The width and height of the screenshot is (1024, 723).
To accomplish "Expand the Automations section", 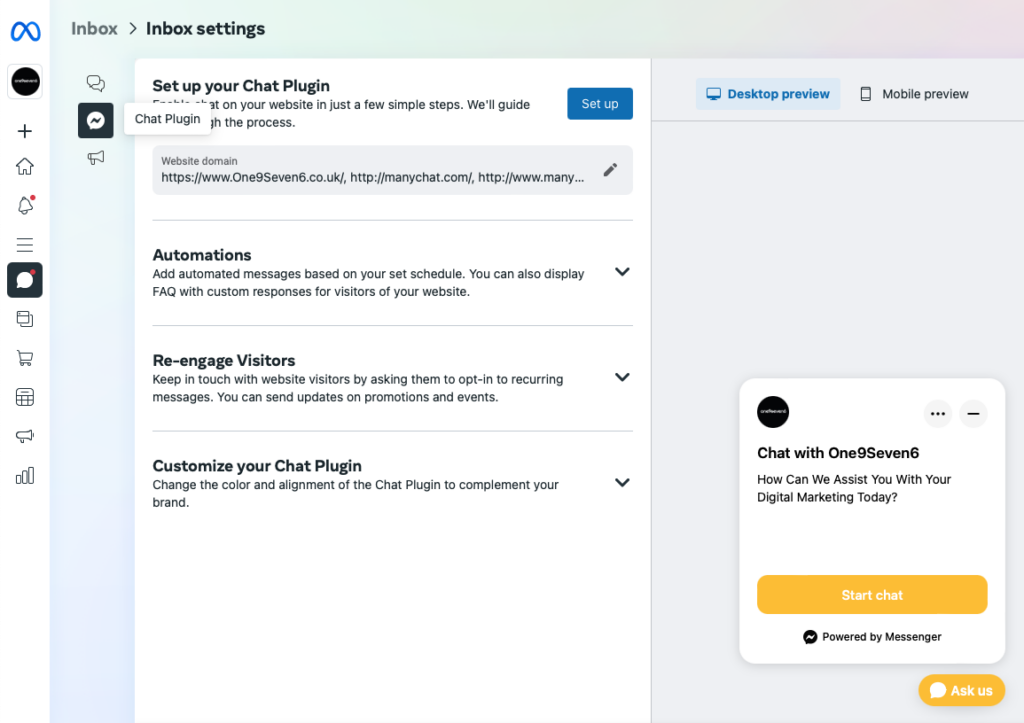I will click(x=622, y=272).
